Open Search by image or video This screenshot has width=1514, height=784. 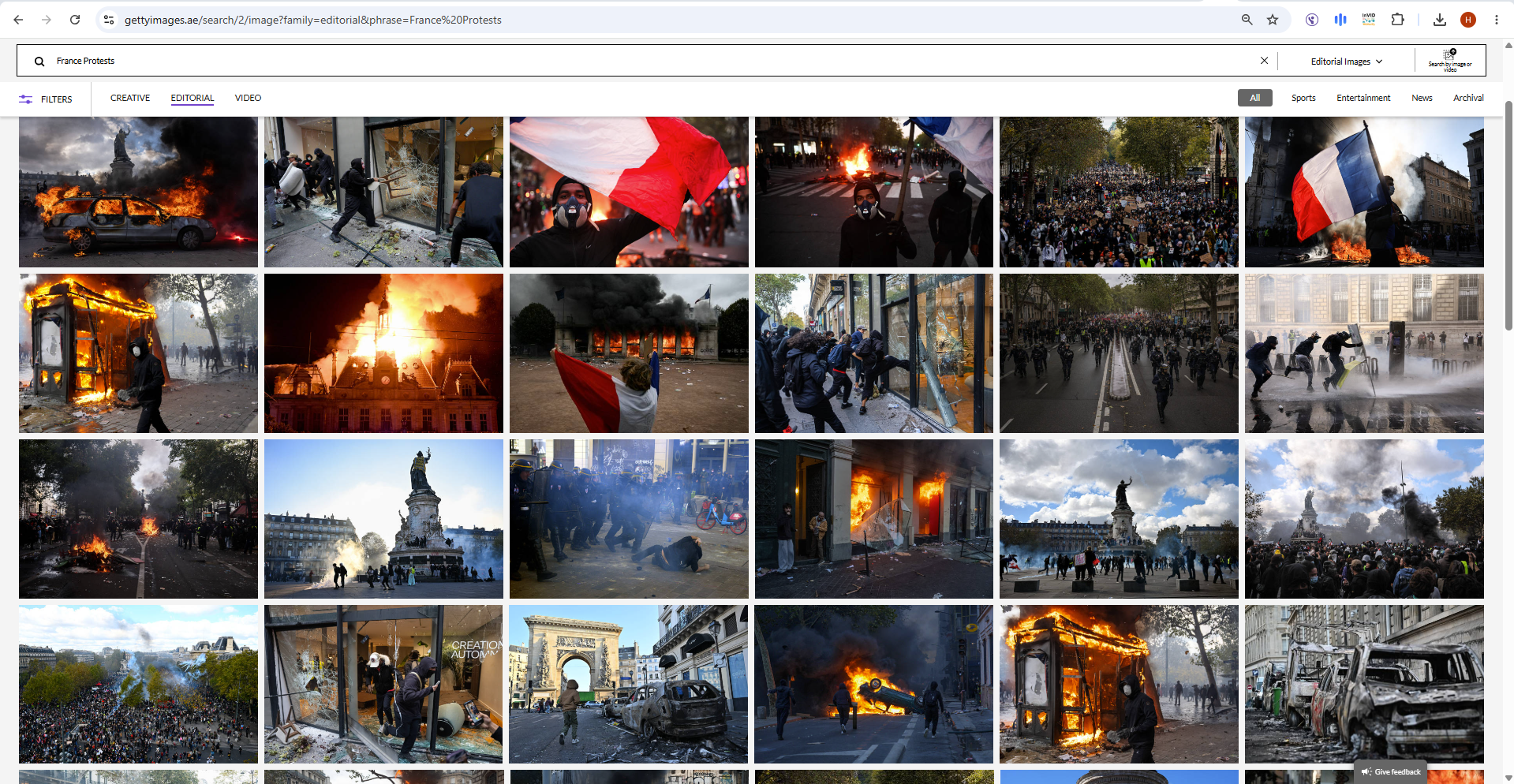tap(1450, 61)
